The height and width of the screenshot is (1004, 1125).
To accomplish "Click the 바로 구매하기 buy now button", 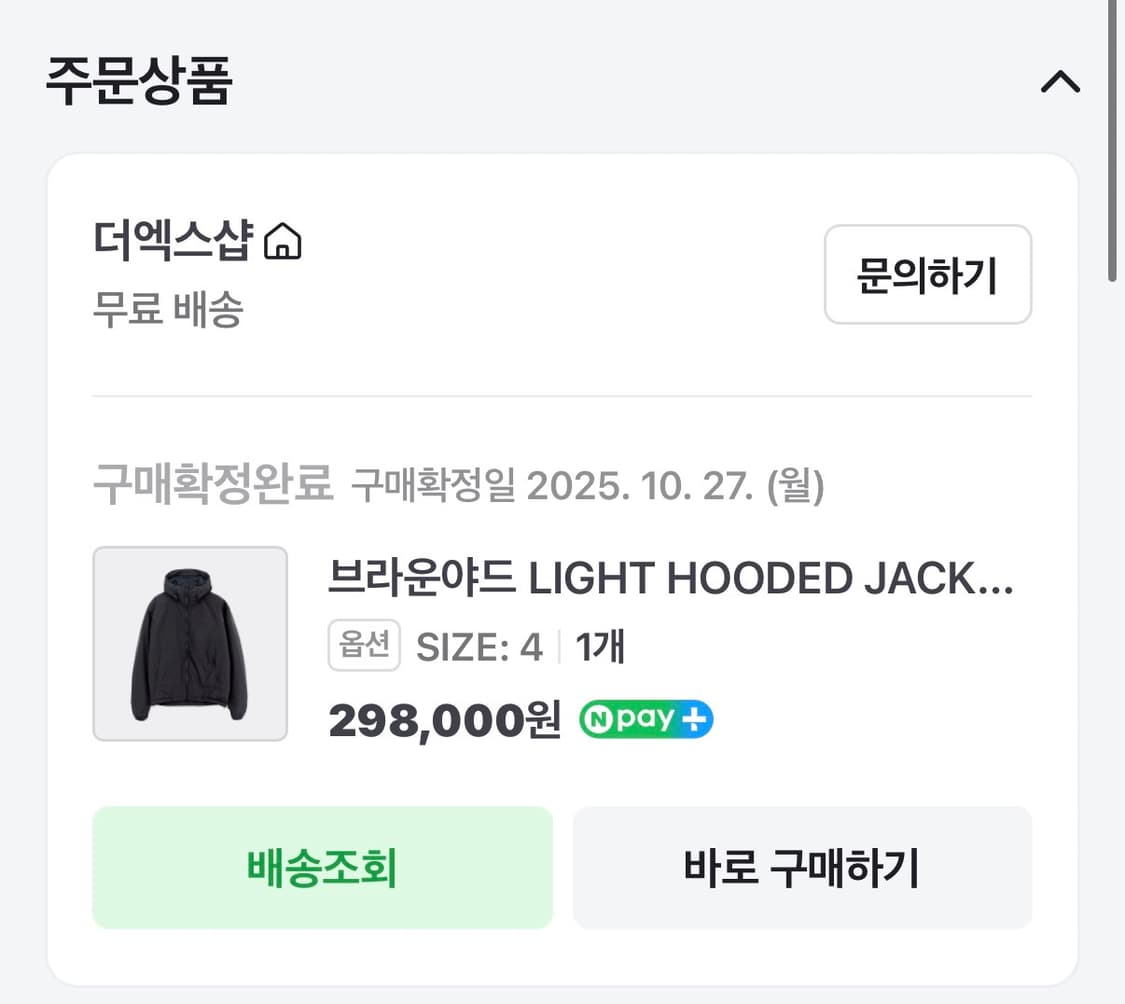I will 801,868.
